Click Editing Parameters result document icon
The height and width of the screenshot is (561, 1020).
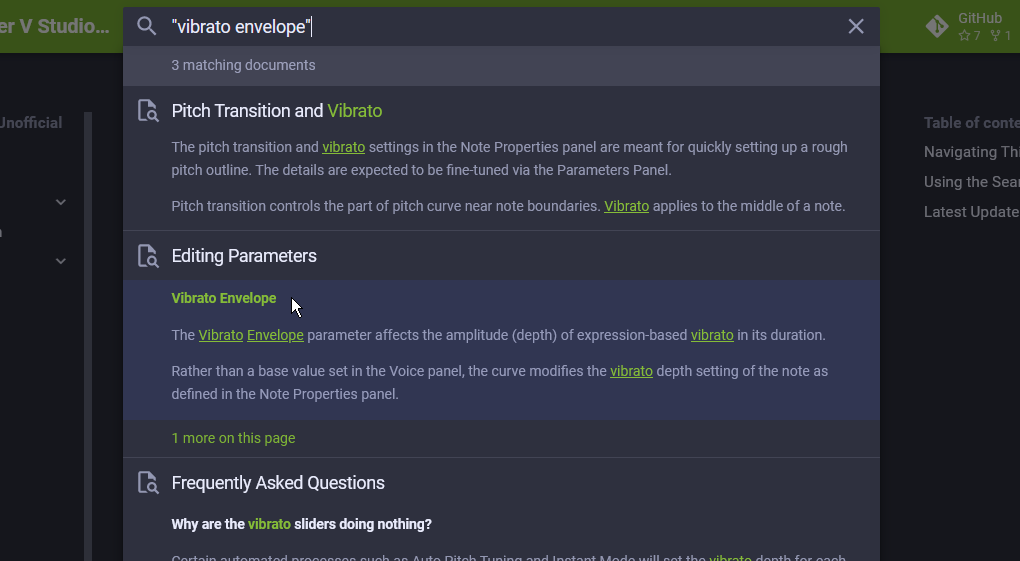click(x=148, y=256)
